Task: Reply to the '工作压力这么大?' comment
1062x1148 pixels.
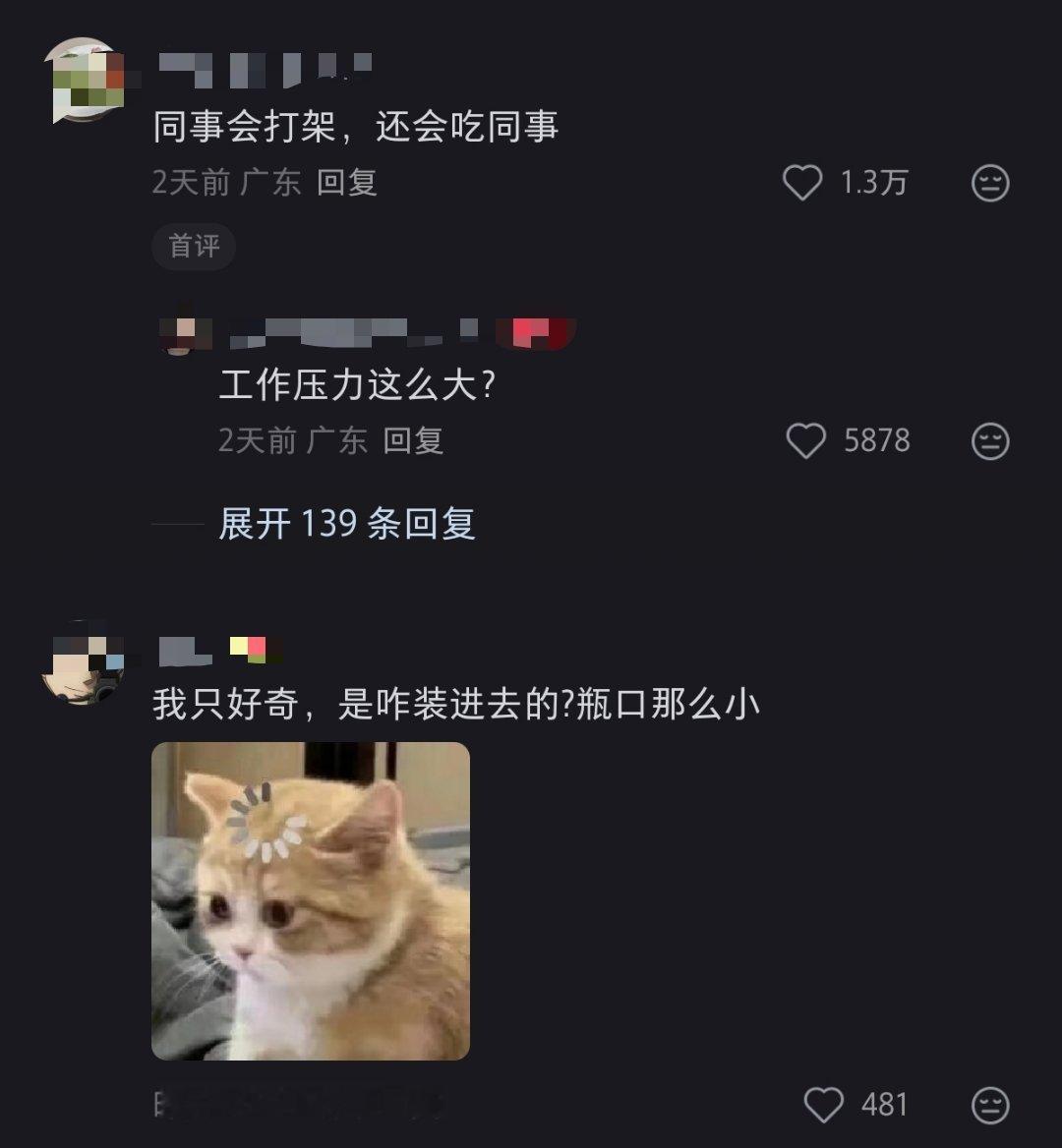Action: [413, 440]
